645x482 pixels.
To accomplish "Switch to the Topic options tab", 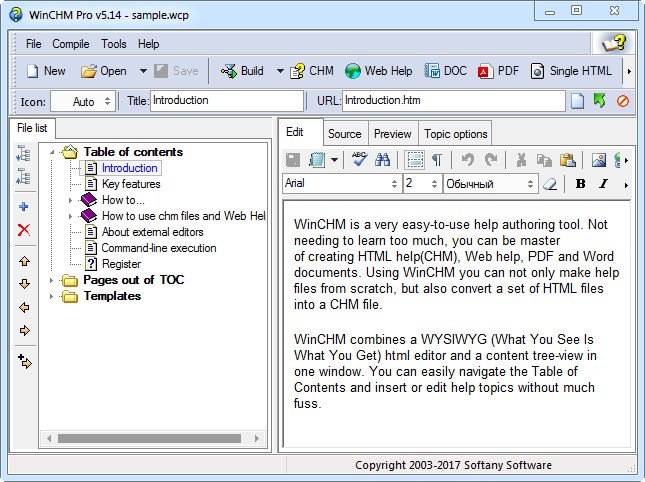I will [455, 134].
